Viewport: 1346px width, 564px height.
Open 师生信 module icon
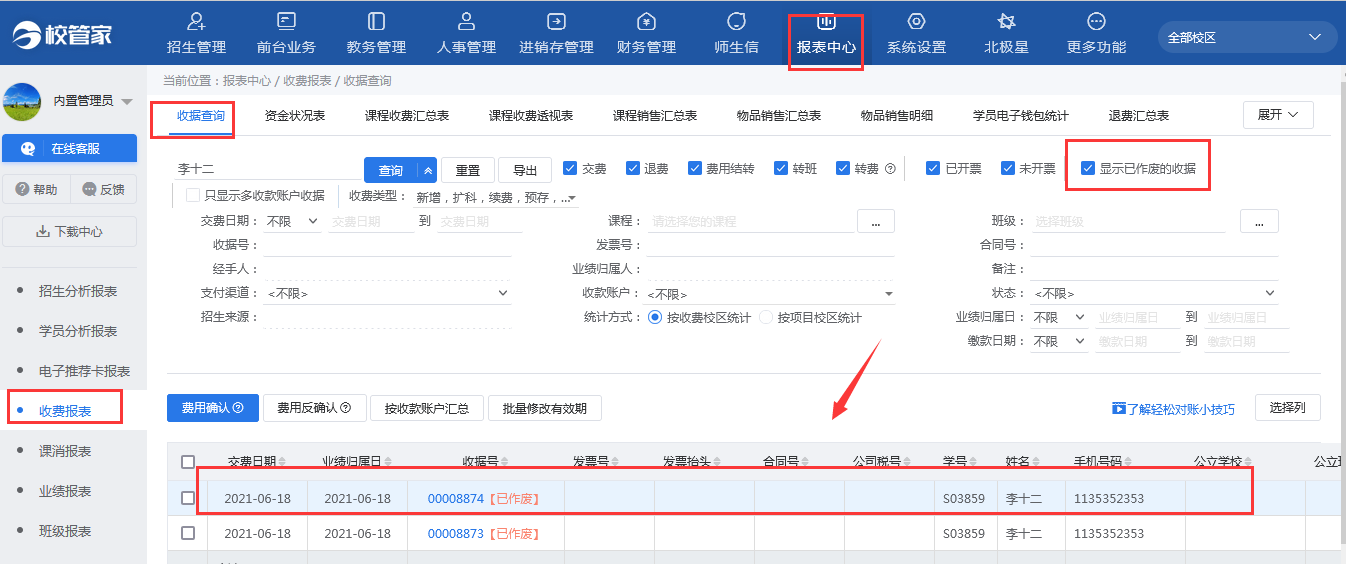pos(736,21)
